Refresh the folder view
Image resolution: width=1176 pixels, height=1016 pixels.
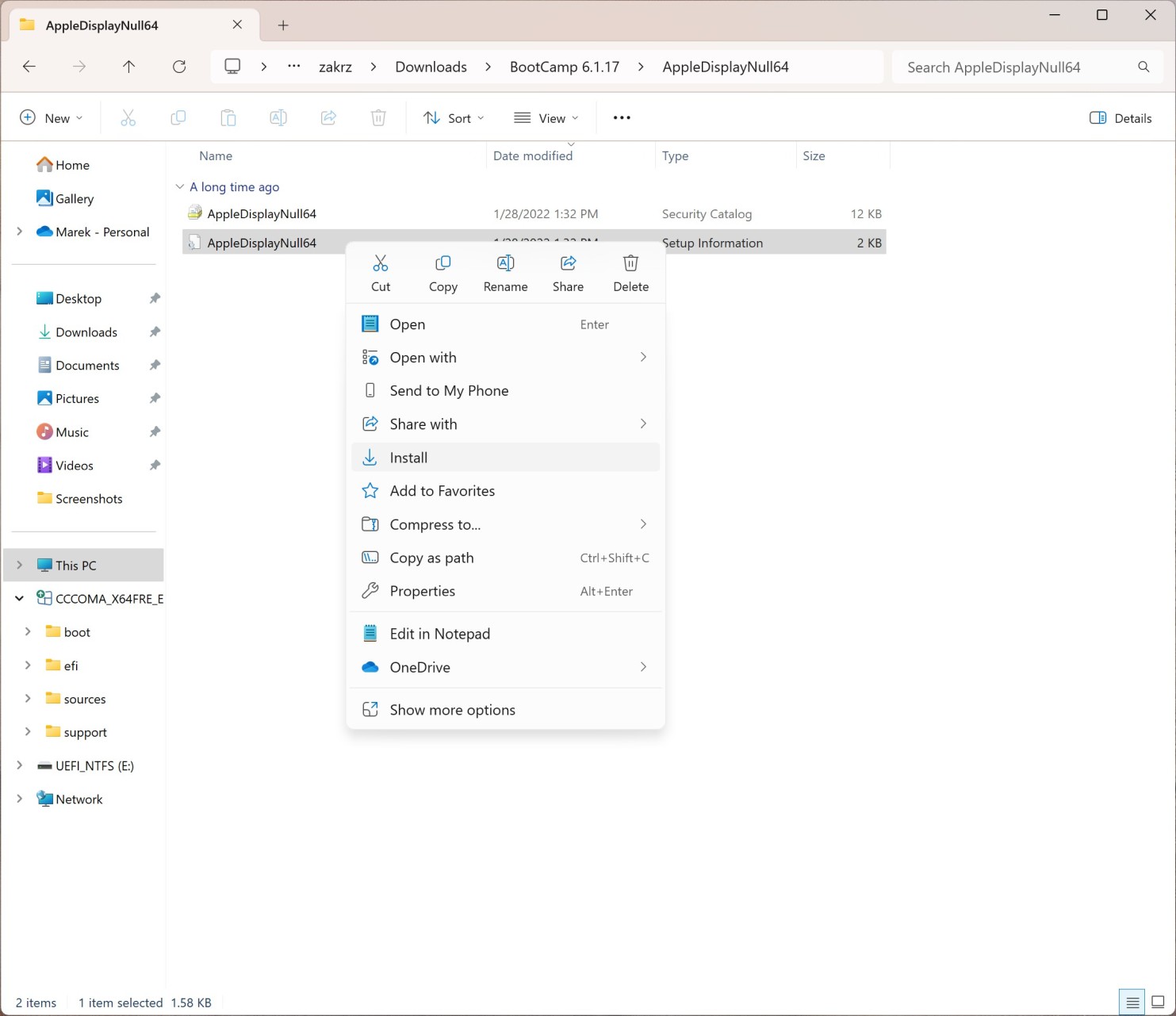[x=179, y=67]
